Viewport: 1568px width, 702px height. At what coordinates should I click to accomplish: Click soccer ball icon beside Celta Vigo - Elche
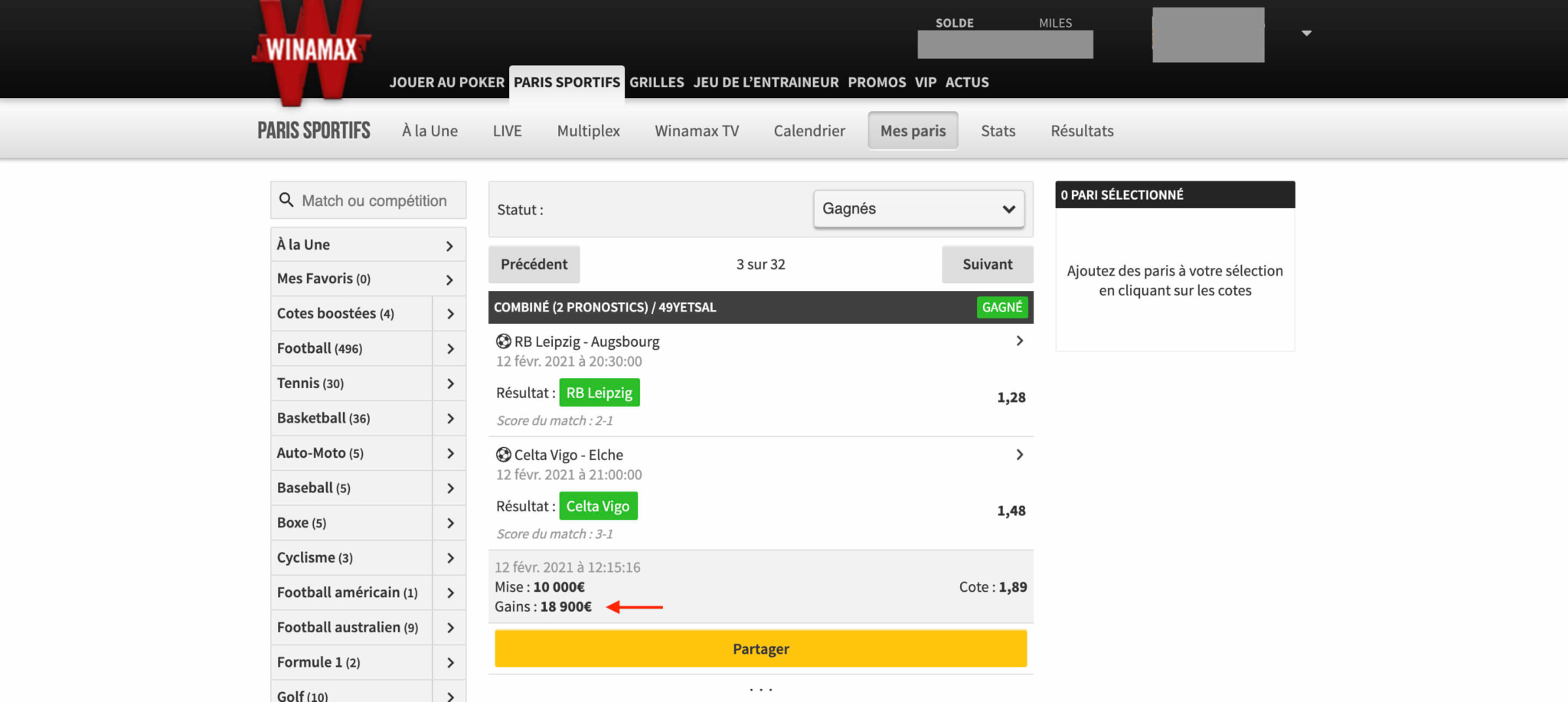(x=503, y=455)
